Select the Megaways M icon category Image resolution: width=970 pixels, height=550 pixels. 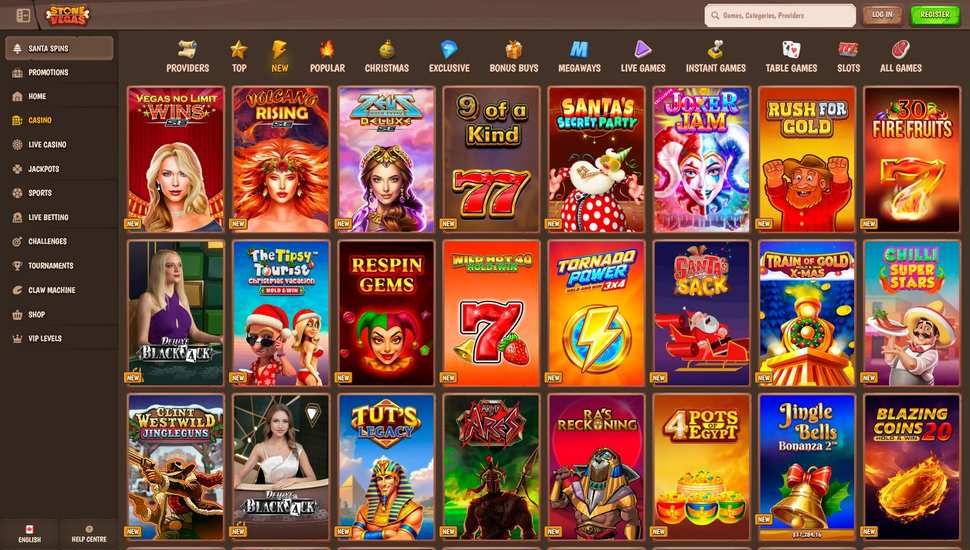point(579,56)
